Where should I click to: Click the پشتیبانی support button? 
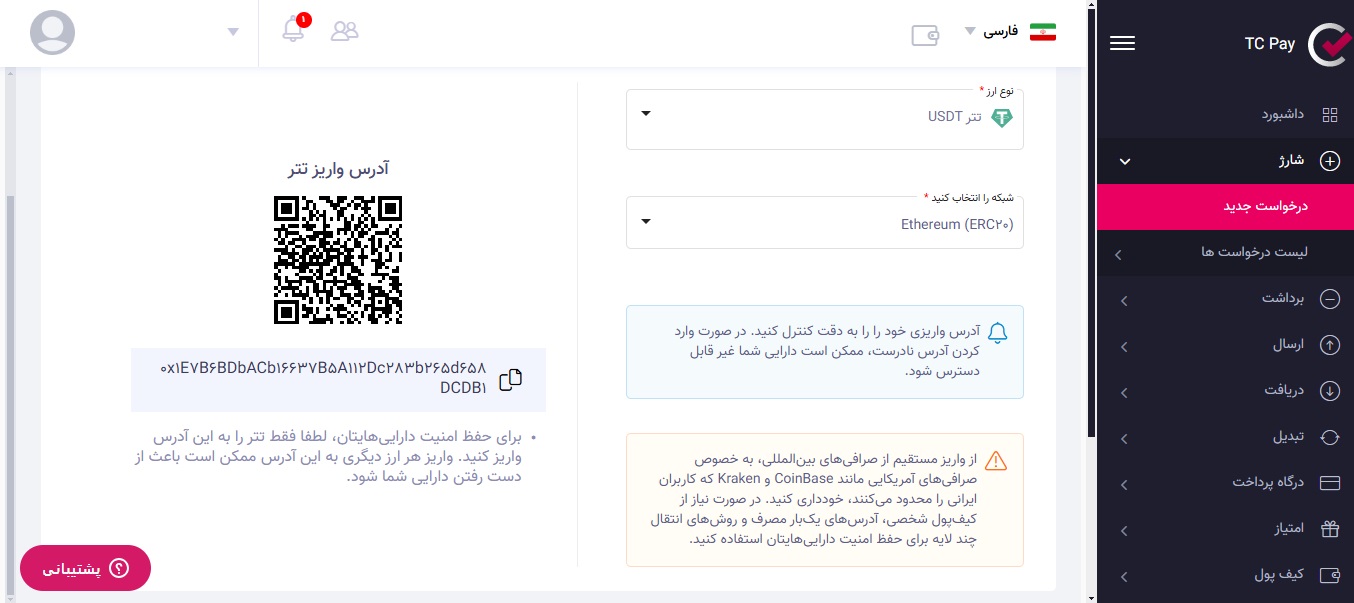(85, 568)
